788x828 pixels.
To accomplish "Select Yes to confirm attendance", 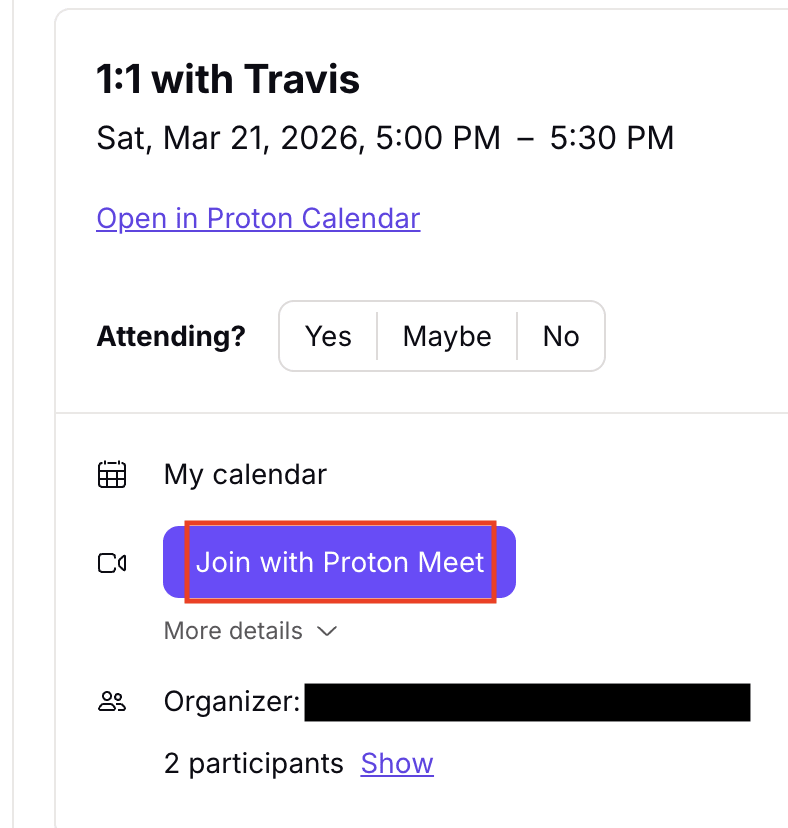I will click(x=328, y=336).
